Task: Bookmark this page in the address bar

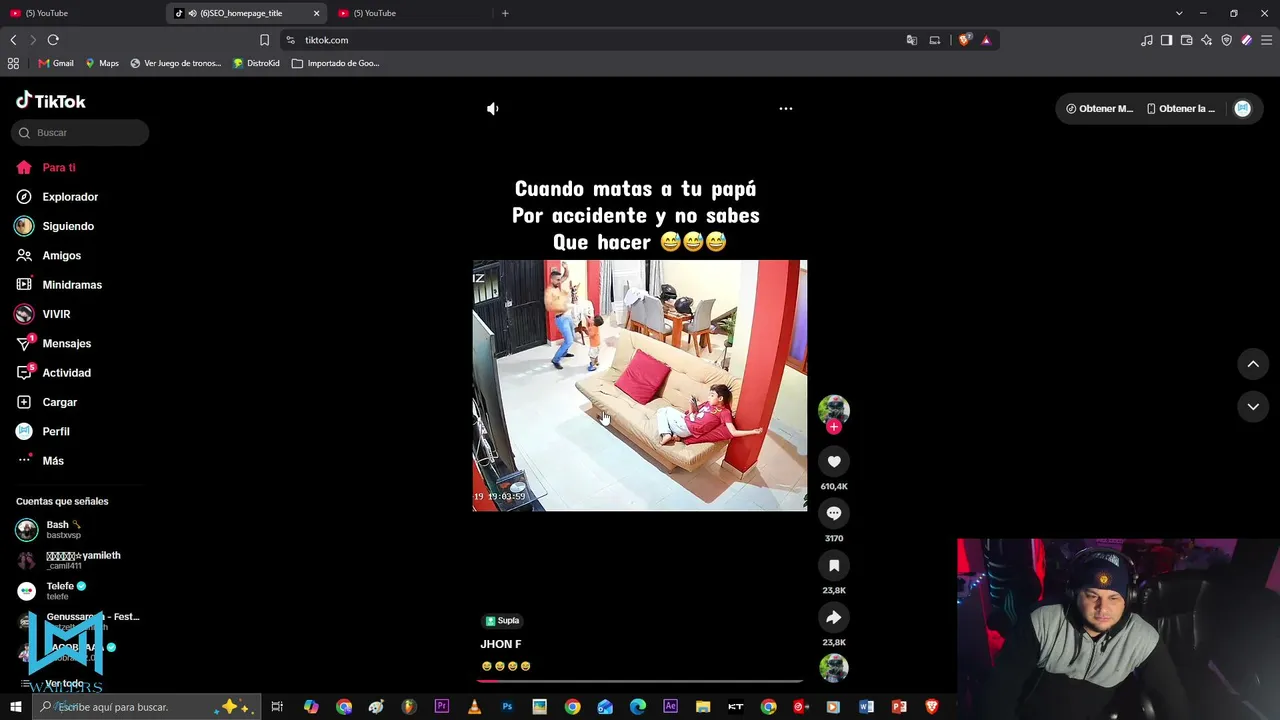Action: click(x=264, y=40)
